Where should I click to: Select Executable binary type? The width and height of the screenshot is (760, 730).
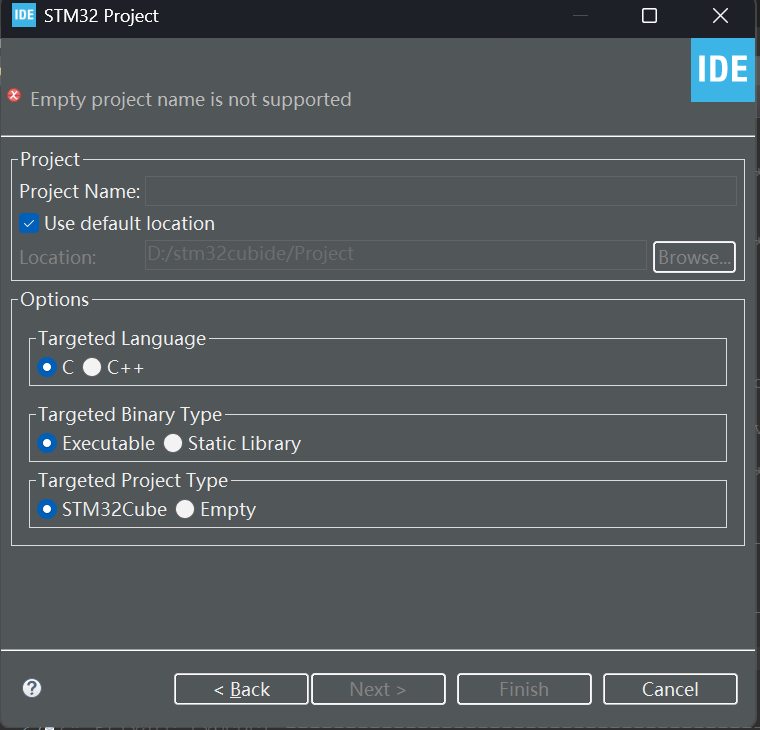[x=47, y=443]
